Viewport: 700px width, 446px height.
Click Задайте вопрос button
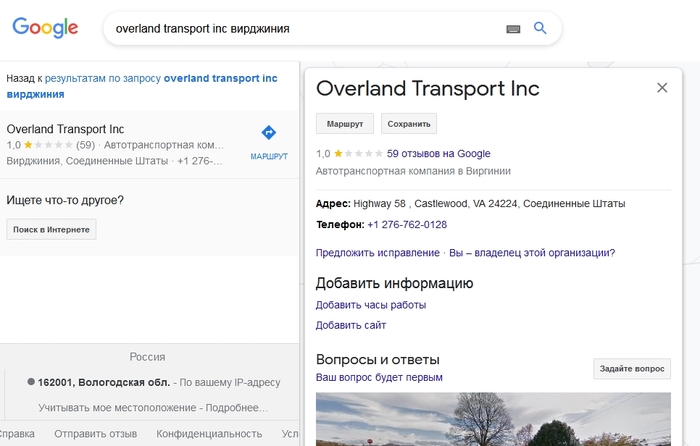pos(632,369)
